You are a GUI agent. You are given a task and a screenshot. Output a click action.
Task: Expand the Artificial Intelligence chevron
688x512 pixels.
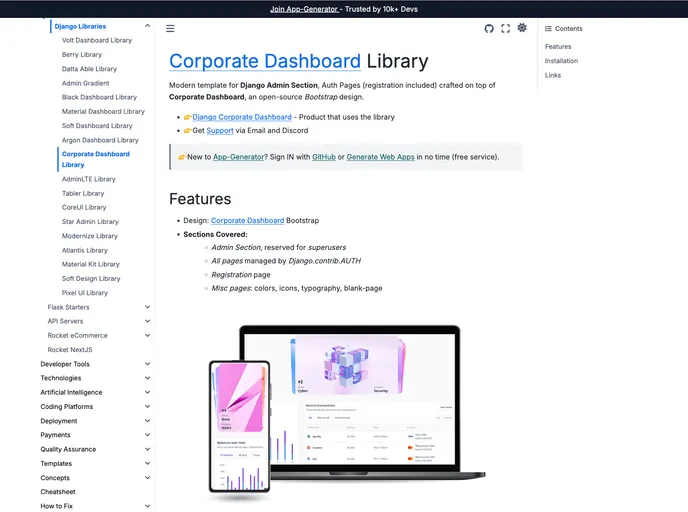147,392
